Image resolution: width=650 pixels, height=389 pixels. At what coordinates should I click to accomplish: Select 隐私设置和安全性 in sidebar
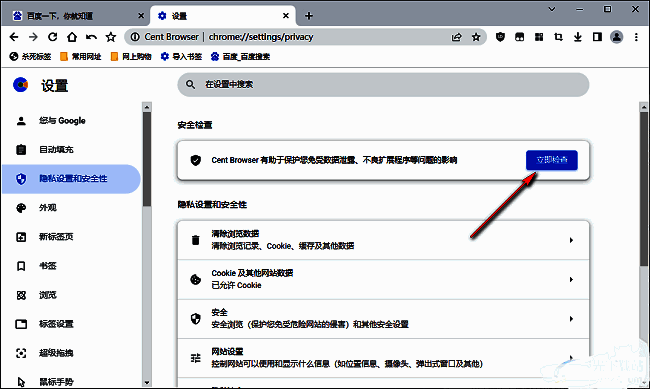tap(71, 179)
